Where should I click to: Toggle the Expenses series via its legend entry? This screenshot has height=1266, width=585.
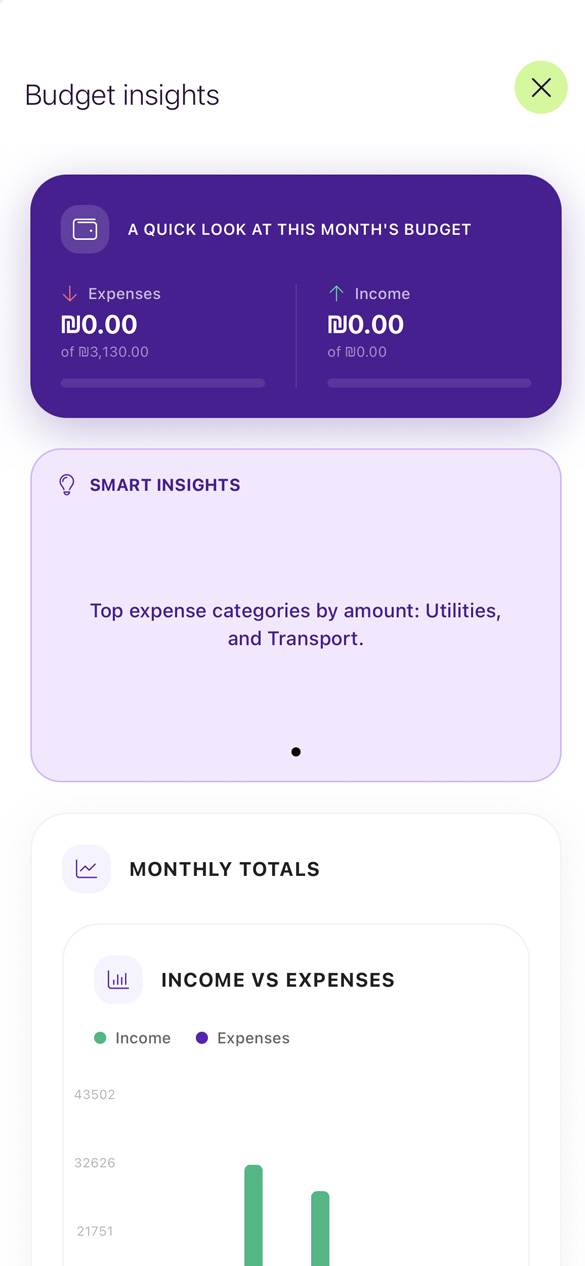pyautogui.click(x=241, y=1038)
